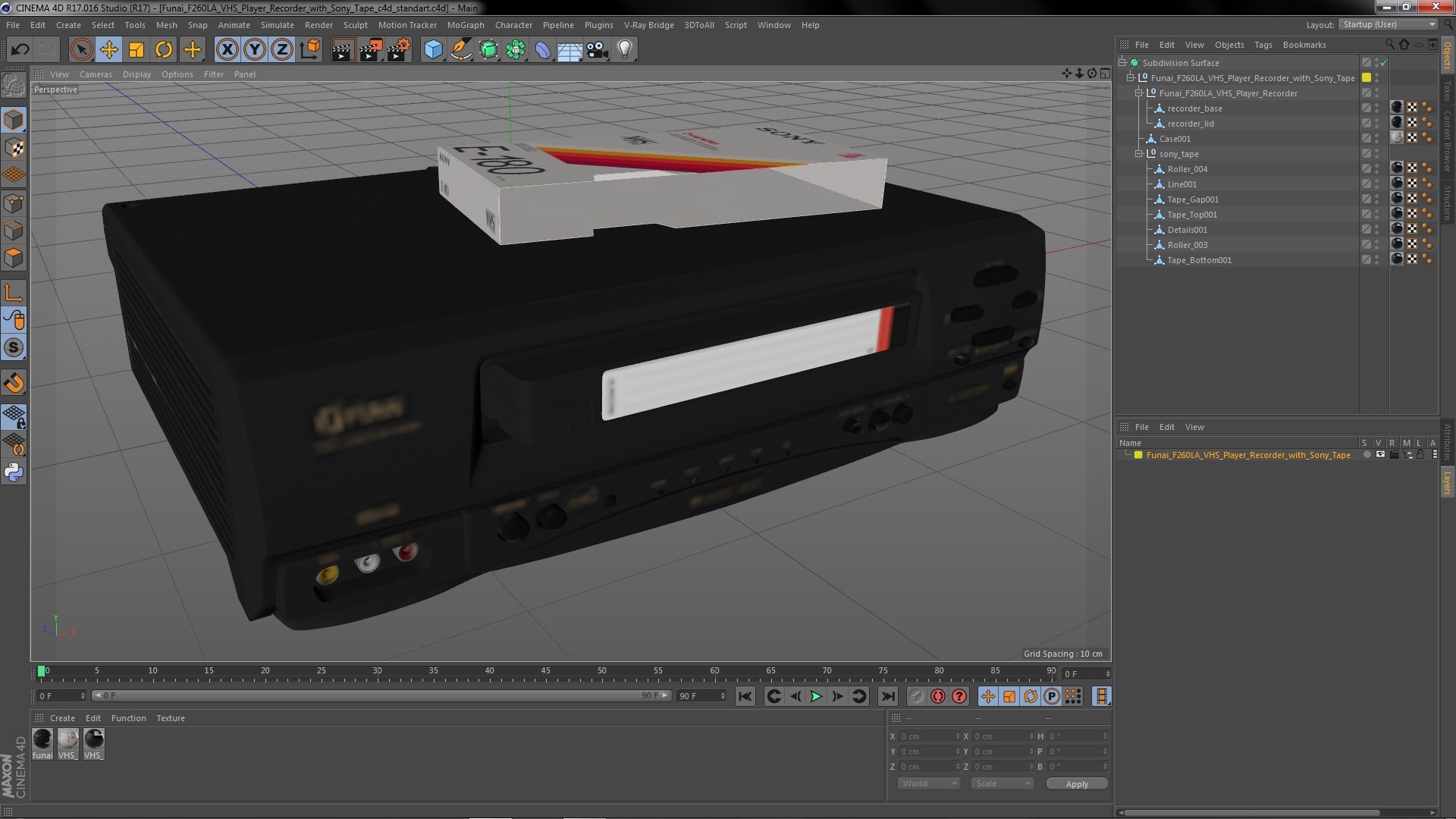Open the World coordinate system dropdown
The height and width of the screenshot is (819, 1456).
pos(928,784)
